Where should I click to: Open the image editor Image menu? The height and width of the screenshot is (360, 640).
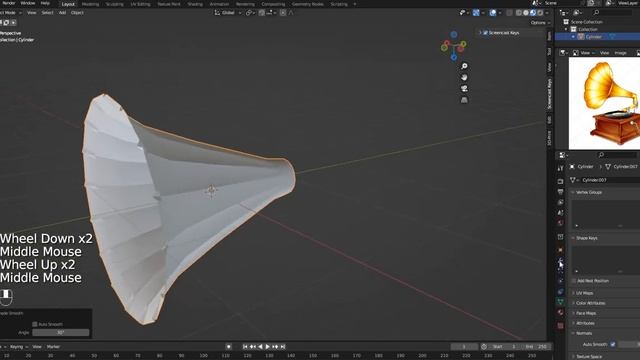[x=620, y=53]
